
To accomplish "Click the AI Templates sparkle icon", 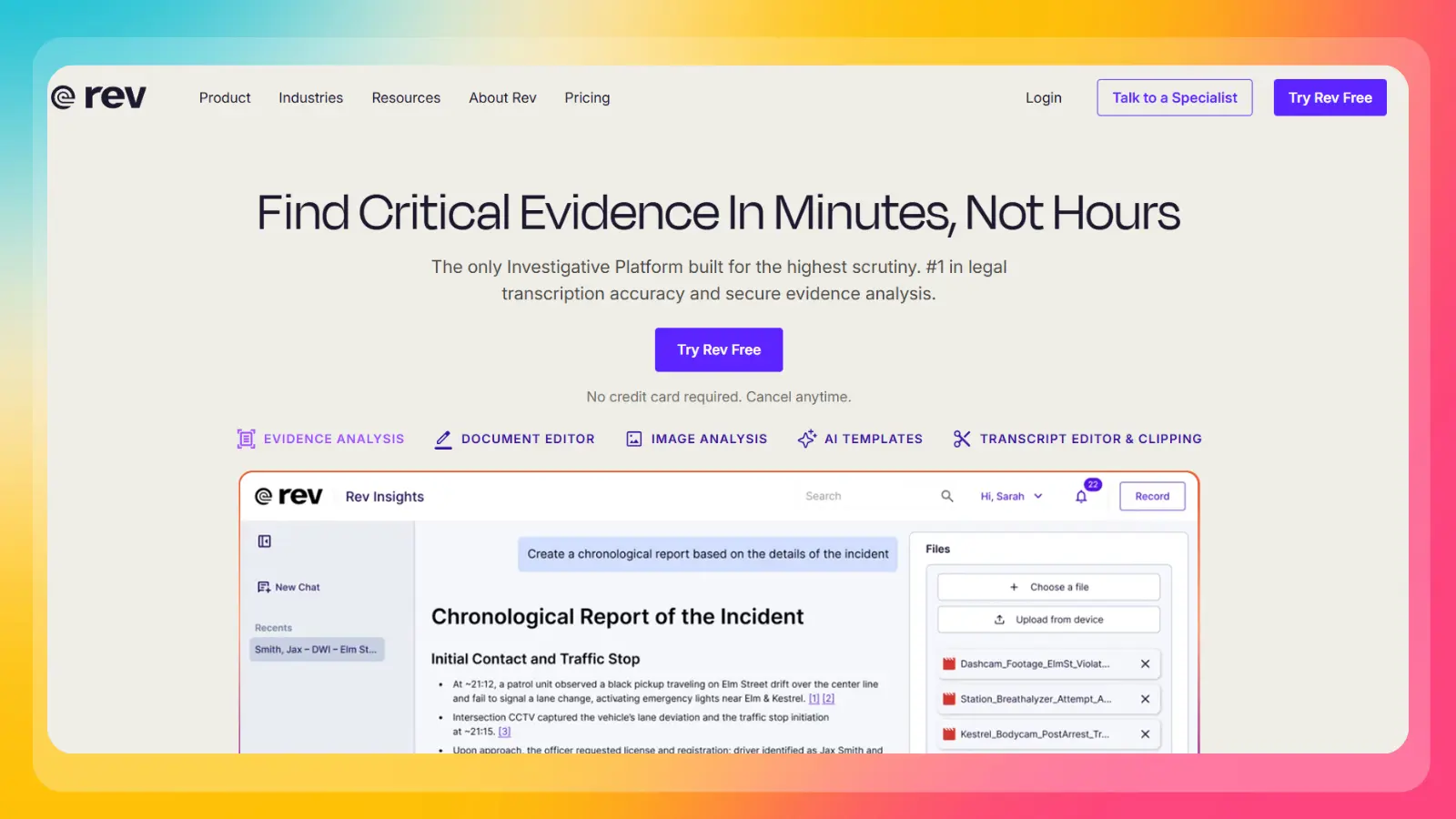I will (806, 439).
